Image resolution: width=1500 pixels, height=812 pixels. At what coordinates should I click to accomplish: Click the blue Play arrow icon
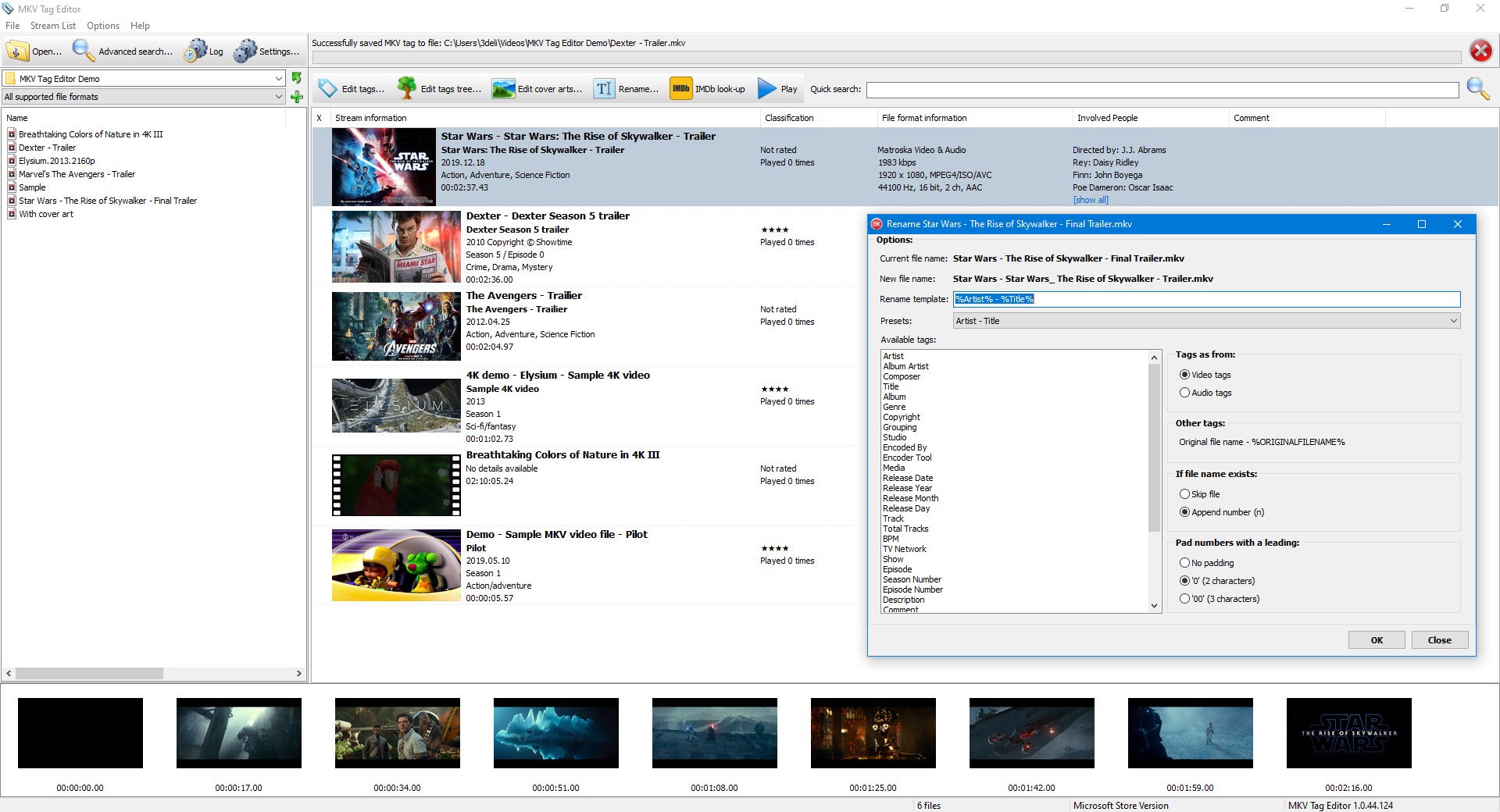click(x=767, y=88)
